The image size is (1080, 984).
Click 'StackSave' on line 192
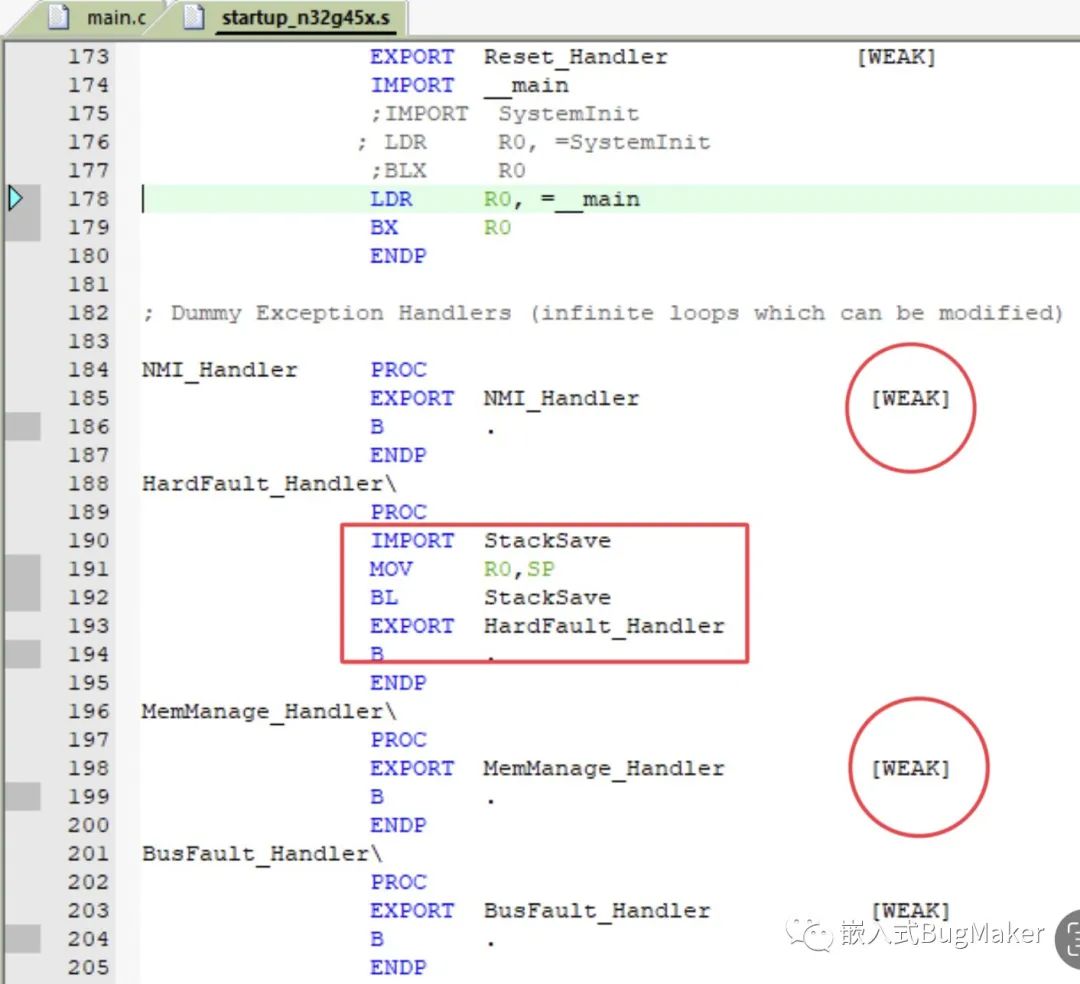tap(547, 598)
